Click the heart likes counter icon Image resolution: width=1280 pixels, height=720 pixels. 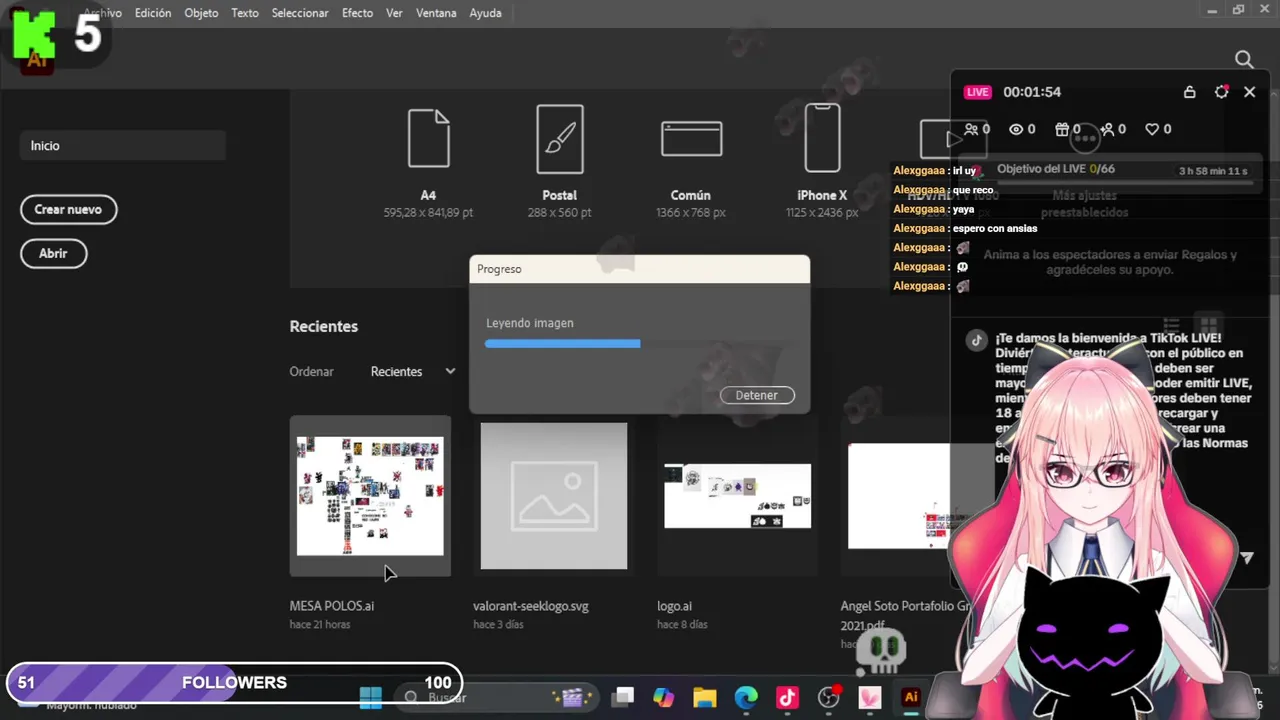1152,129
